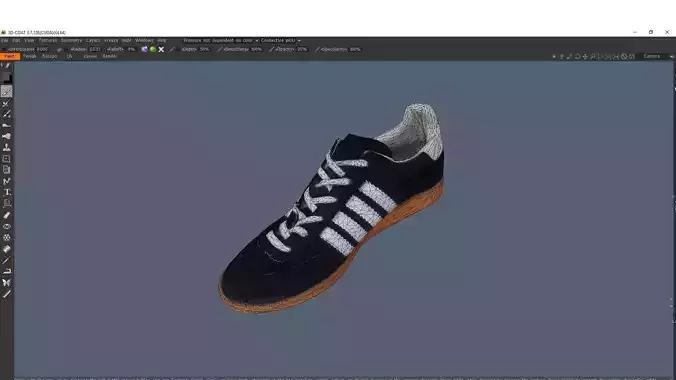Adjust the Opacity slider in top toolbar
Viewport: 676px width, 380px height.
coord(291,49)
